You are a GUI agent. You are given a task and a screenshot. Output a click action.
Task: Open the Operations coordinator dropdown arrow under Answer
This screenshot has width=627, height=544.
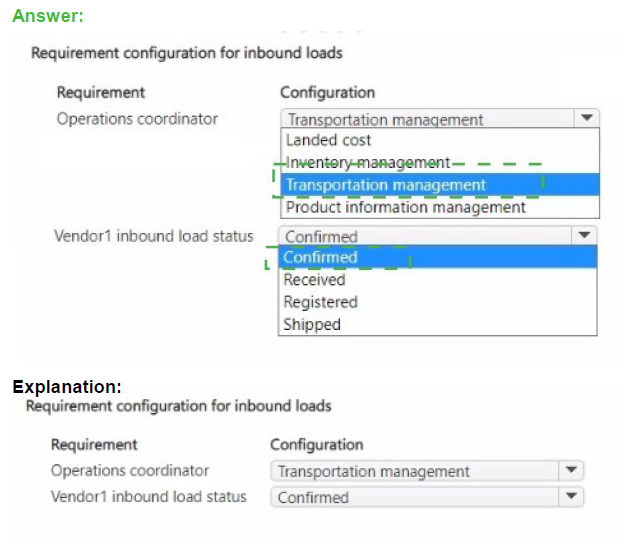tap(587, 119)
